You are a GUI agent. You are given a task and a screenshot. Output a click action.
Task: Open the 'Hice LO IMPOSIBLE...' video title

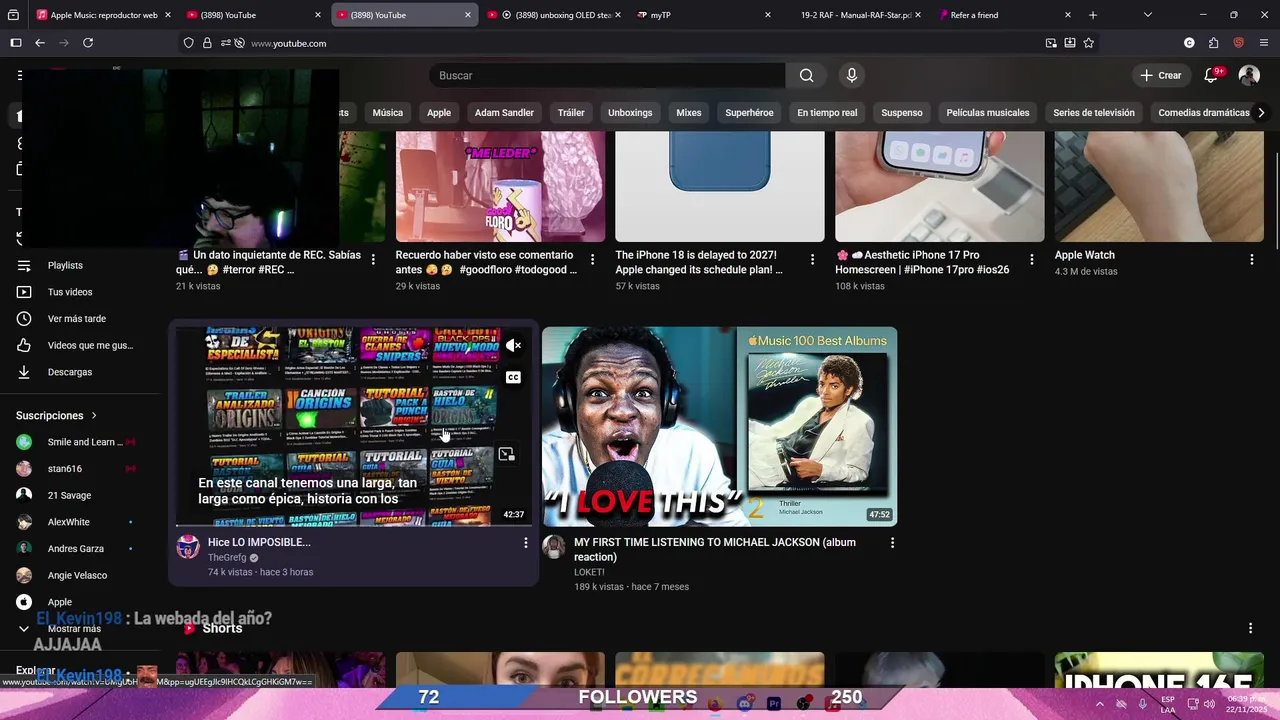pyautogui.click(x=259, y=542)
